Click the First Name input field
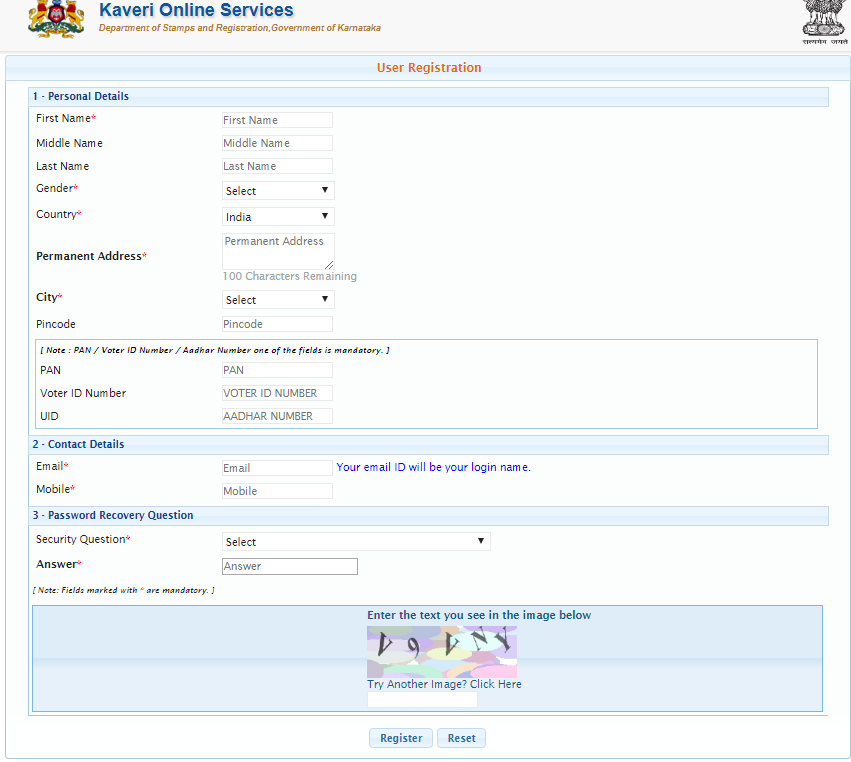The width and height of the screenshot is (851, 762). tap(277, 119)
